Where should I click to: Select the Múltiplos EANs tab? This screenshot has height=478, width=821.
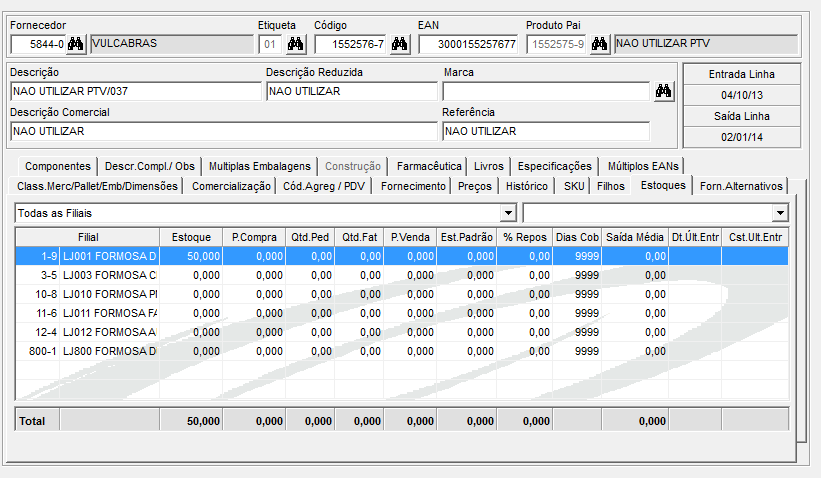pyautogui.click(x=644, y=166)
